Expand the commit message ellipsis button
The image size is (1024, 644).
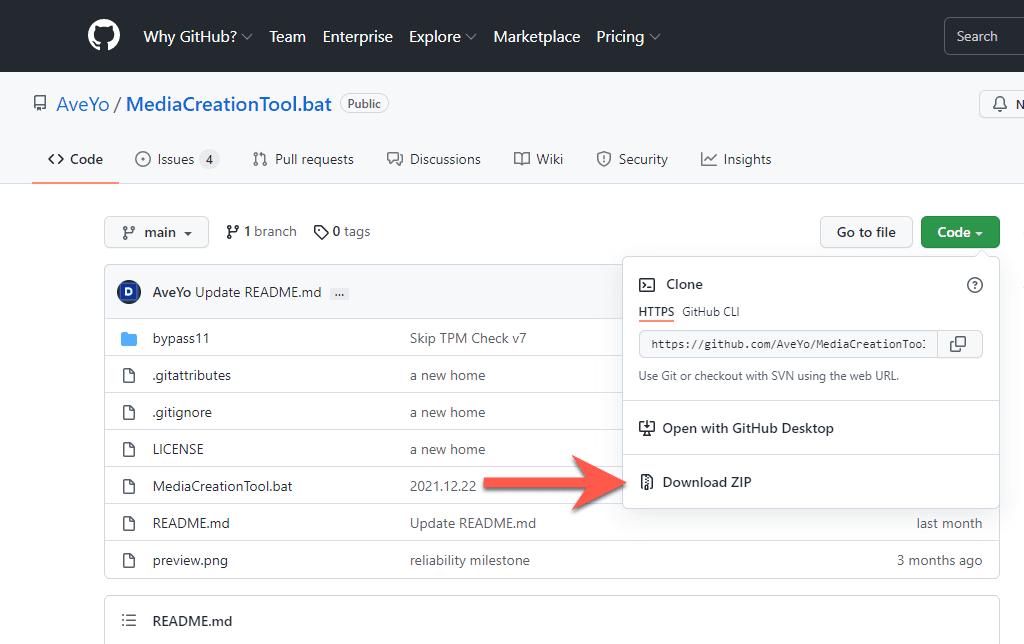(339, 293)
